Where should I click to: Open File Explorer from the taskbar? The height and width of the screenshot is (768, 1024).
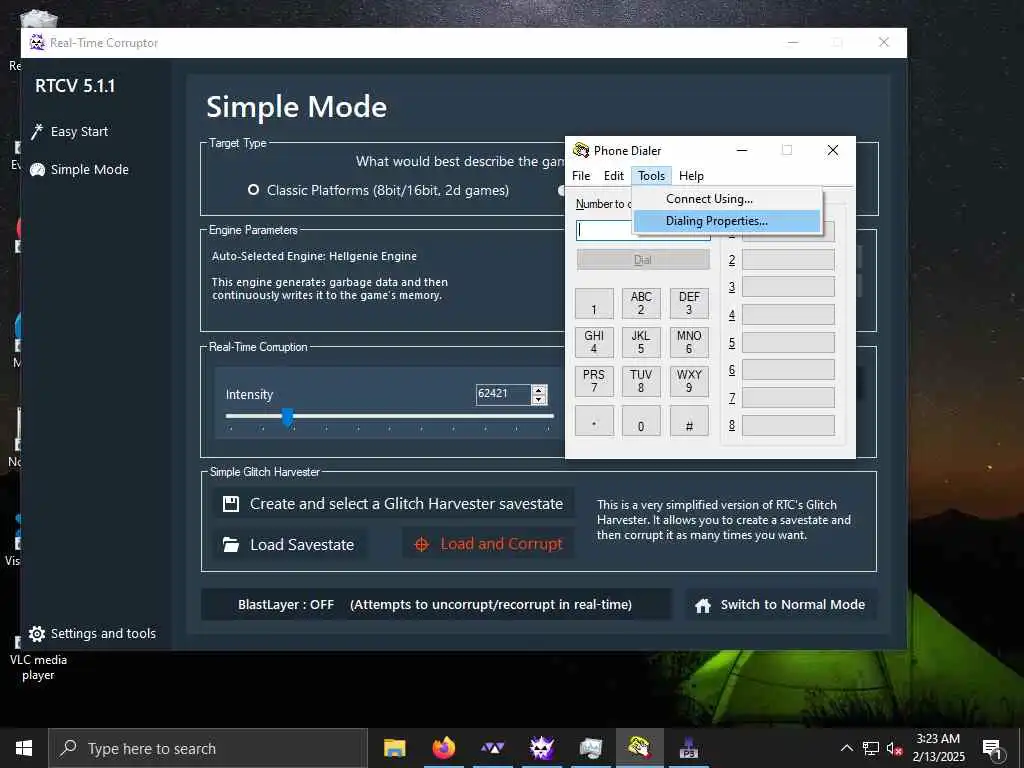pos(394,748)
